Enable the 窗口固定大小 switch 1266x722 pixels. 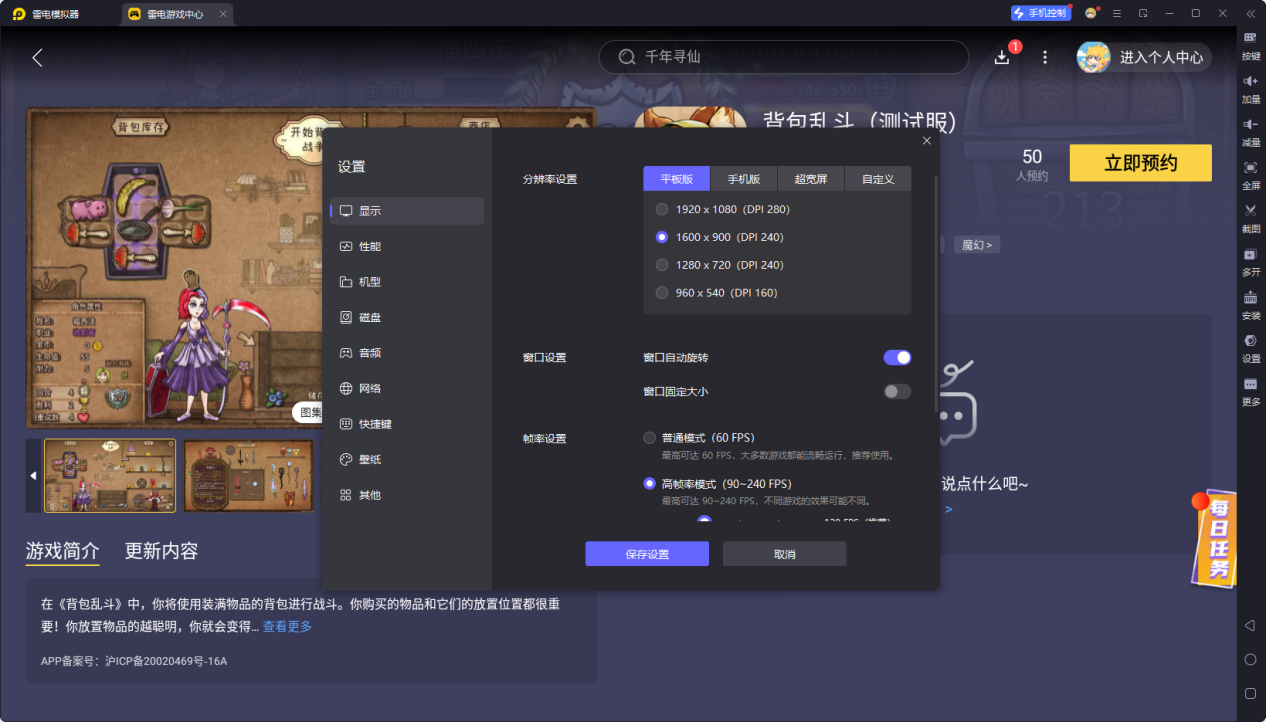(897, 391)
